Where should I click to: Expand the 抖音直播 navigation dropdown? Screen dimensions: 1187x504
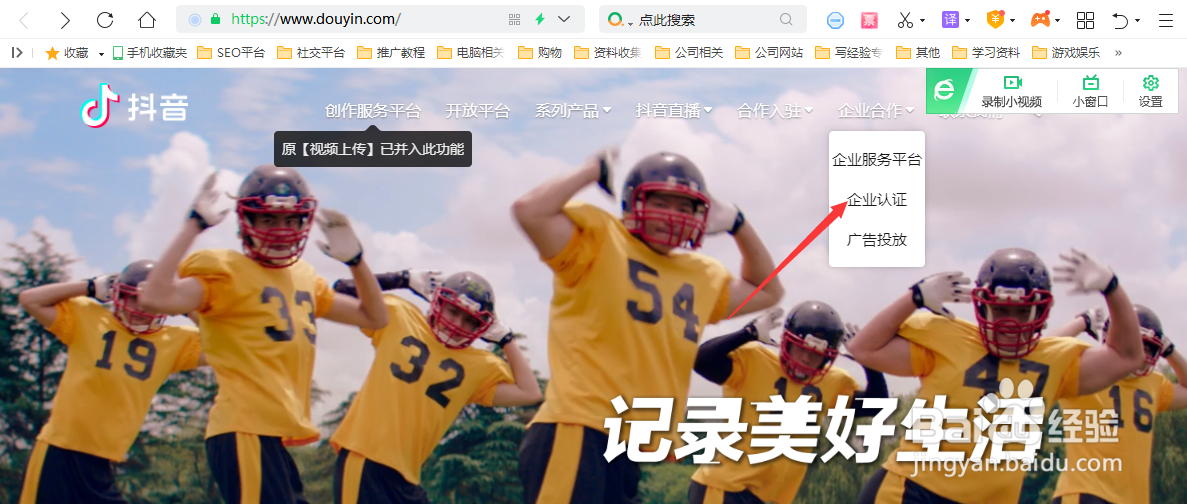pos(674,110)
